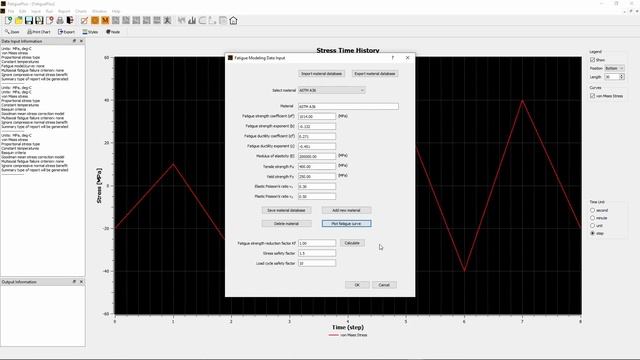Toggle the legend Show checkbox
The height and width of the screenshot is (360, 640).
[x=592, y=60]
